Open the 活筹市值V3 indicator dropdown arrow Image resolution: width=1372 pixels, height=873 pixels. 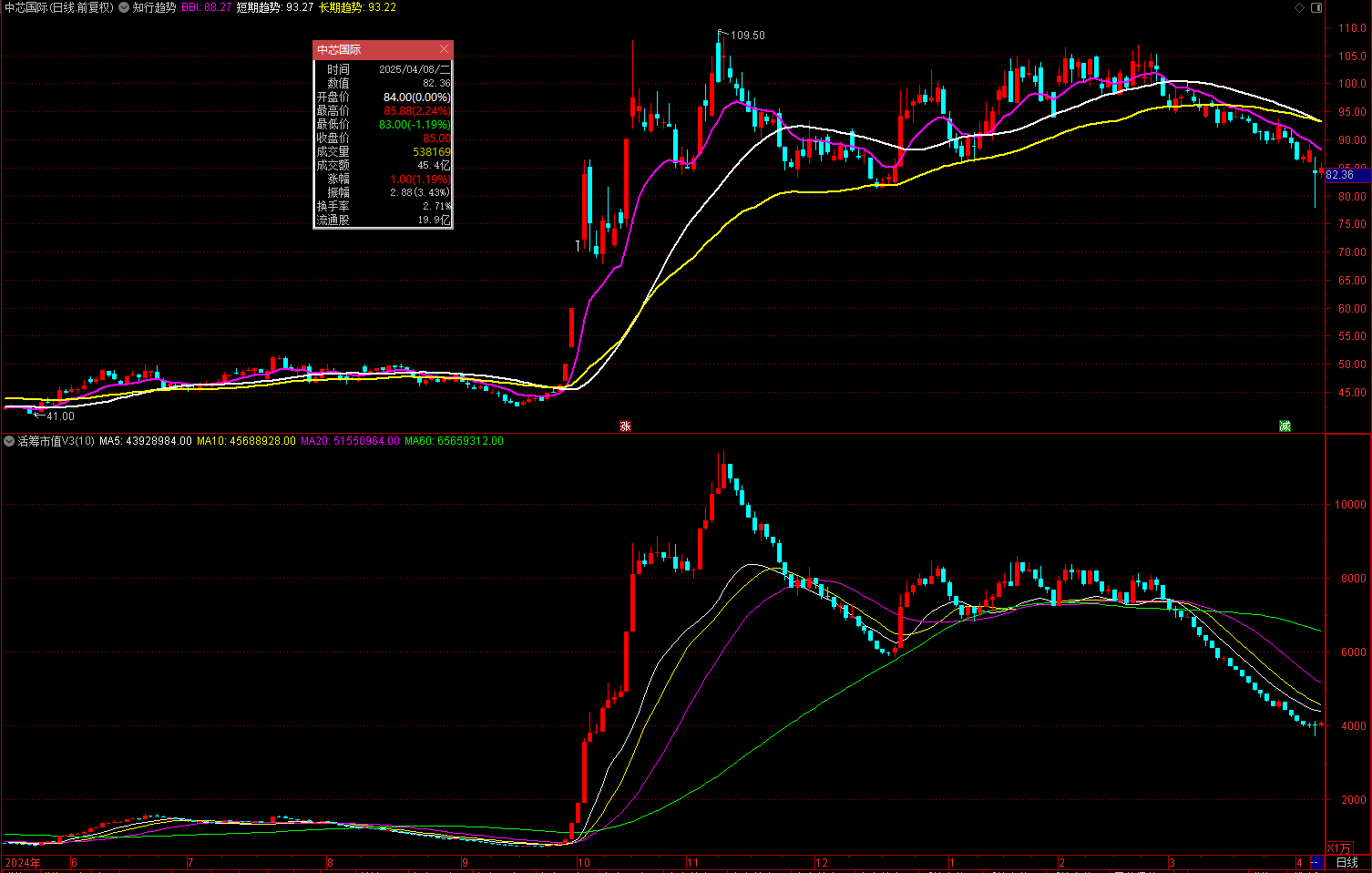9,441
